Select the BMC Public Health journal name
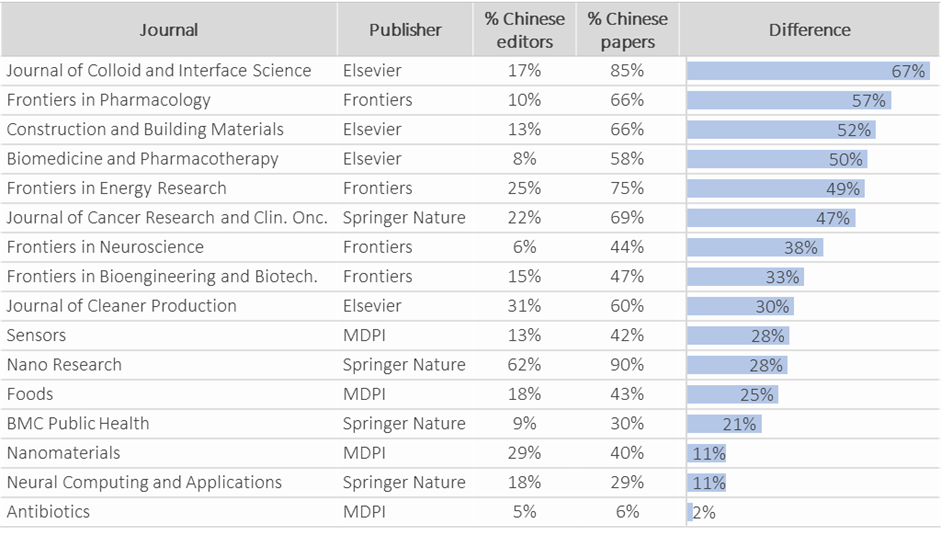The height and width of the screenshot is (535, 941). tap(78, 424)
